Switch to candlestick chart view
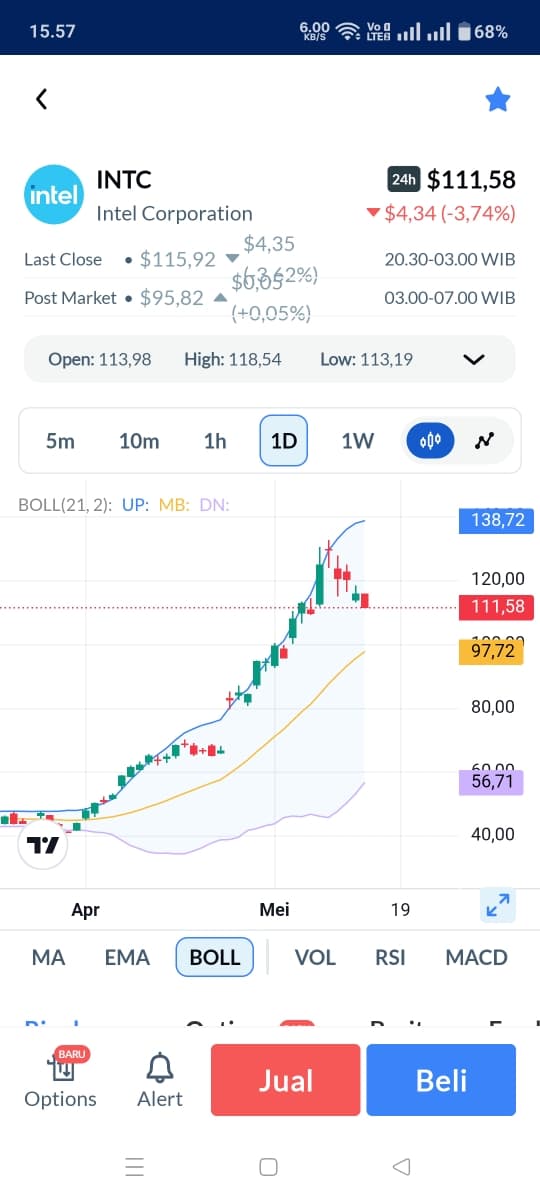540x1200 pixels. pos(431,440)
